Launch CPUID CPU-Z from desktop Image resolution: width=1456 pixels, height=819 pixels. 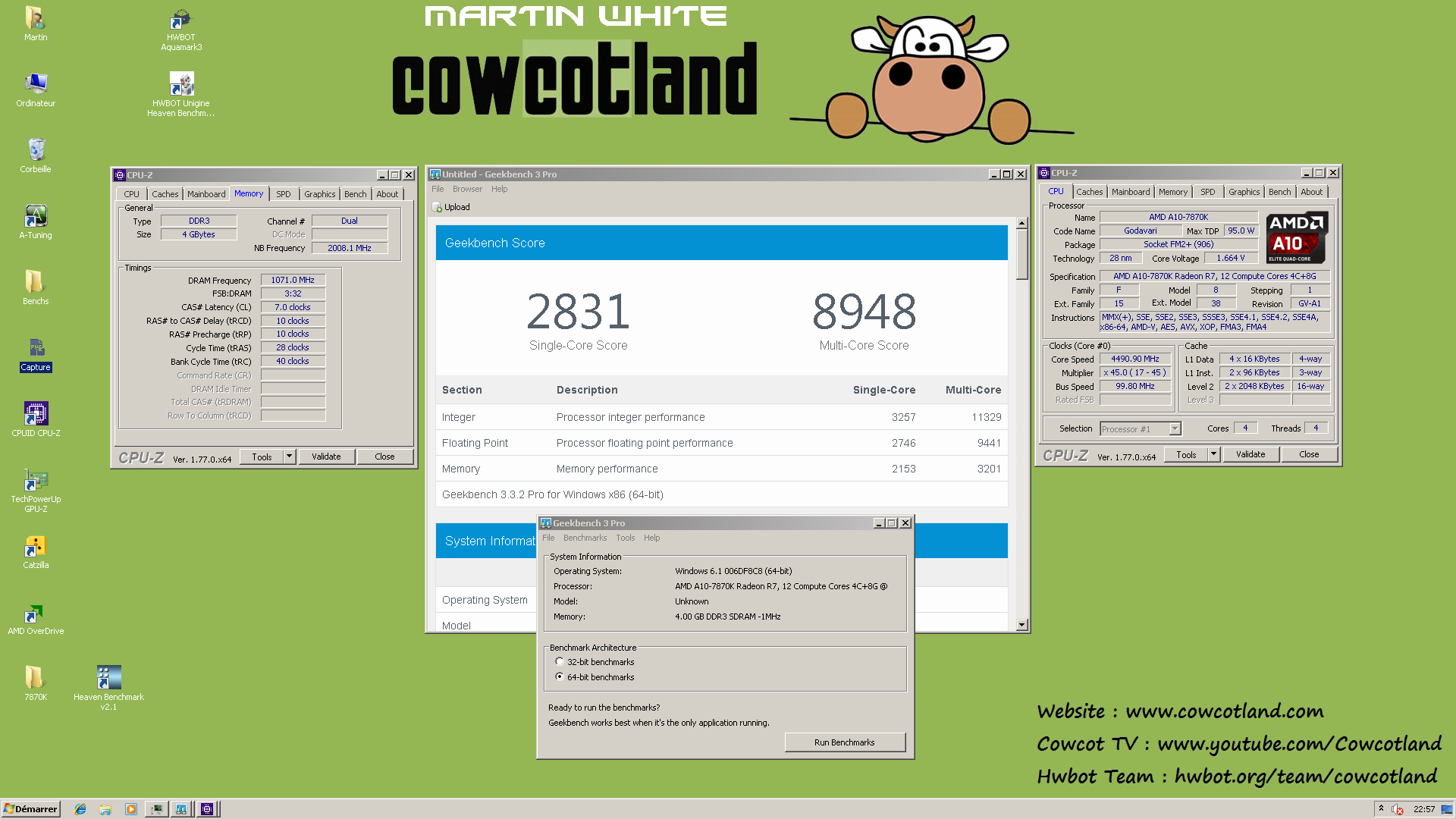[x=36, y=419]
